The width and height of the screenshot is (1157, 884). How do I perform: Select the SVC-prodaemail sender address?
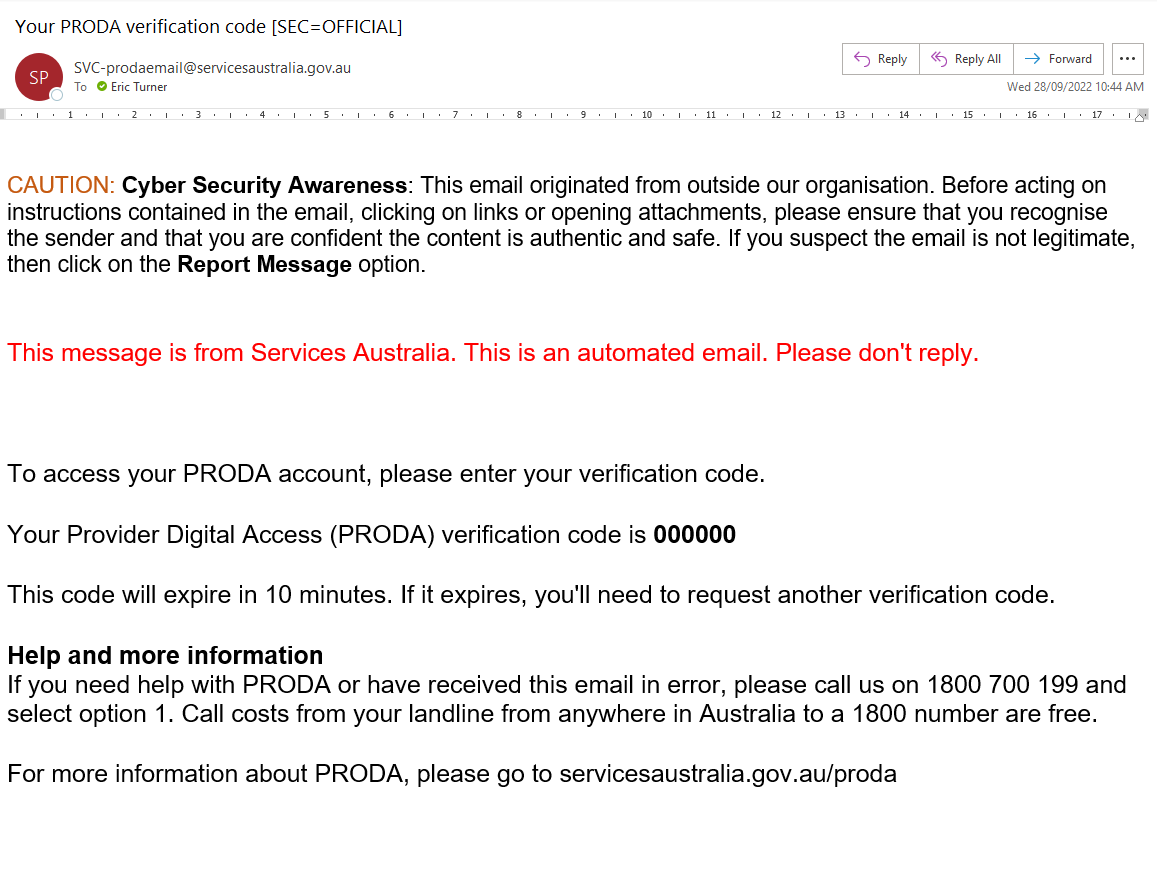tap(212, 68)
